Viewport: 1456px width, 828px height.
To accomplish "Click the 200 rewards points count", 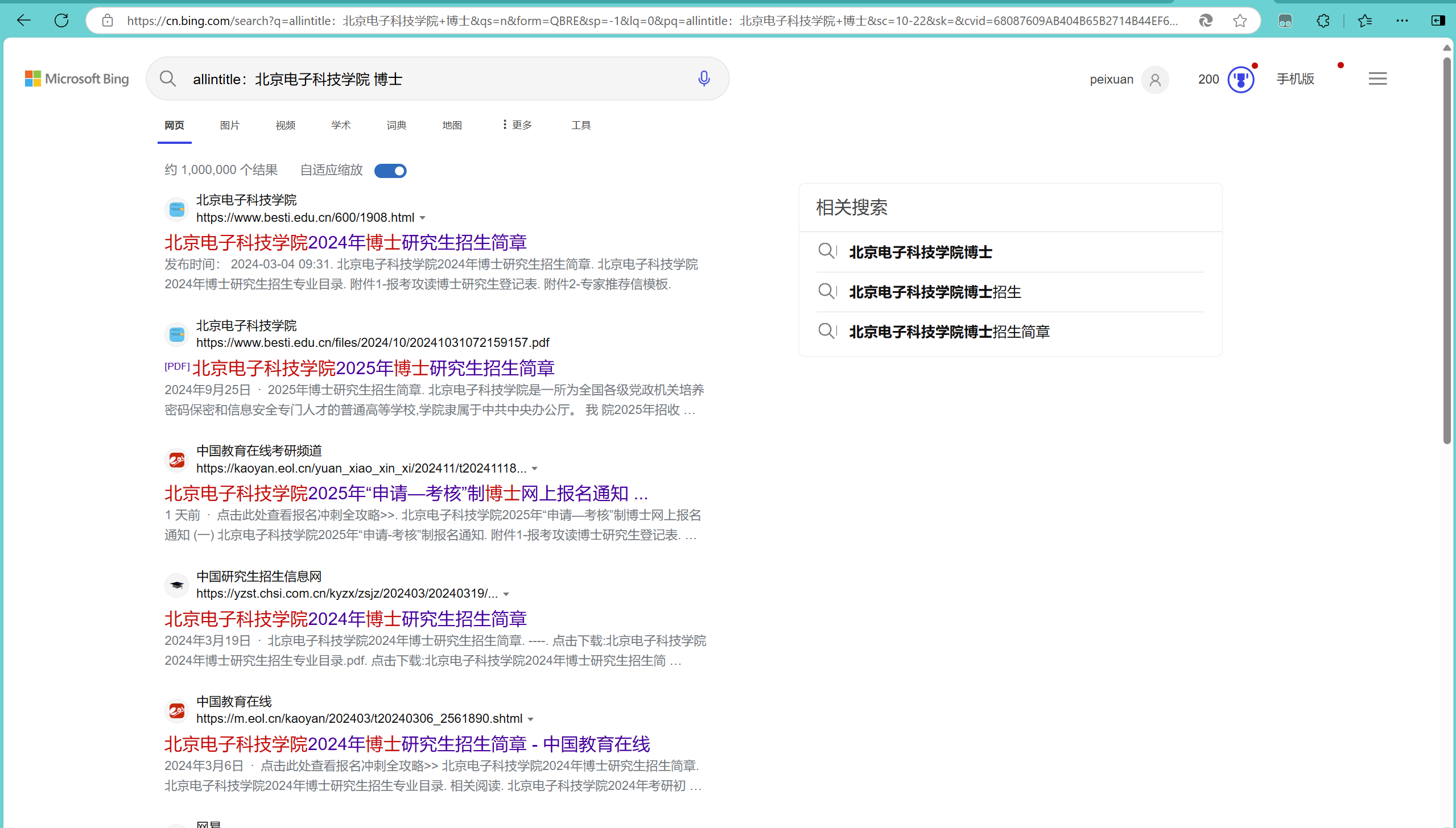I will 1208,80.
